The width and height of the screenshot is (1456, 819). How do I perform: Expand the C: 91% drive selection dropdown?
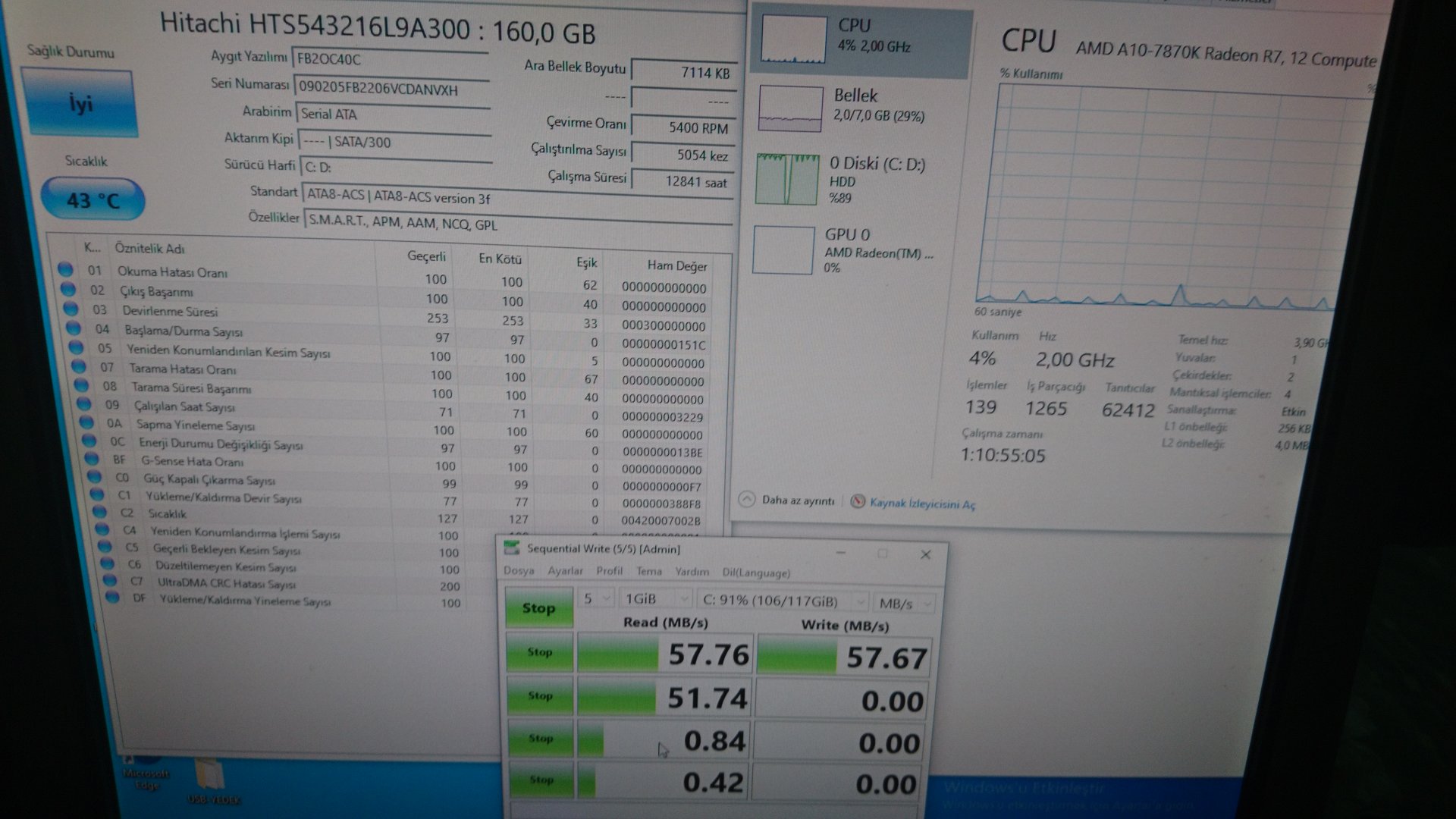click(x=782, y=601)
